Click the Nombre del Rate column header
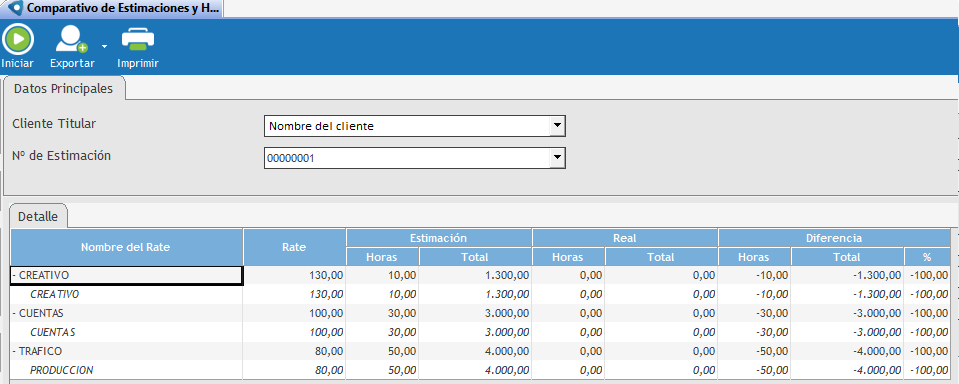Viewport: 959px width, 384px height. click(x=127, y=247)
